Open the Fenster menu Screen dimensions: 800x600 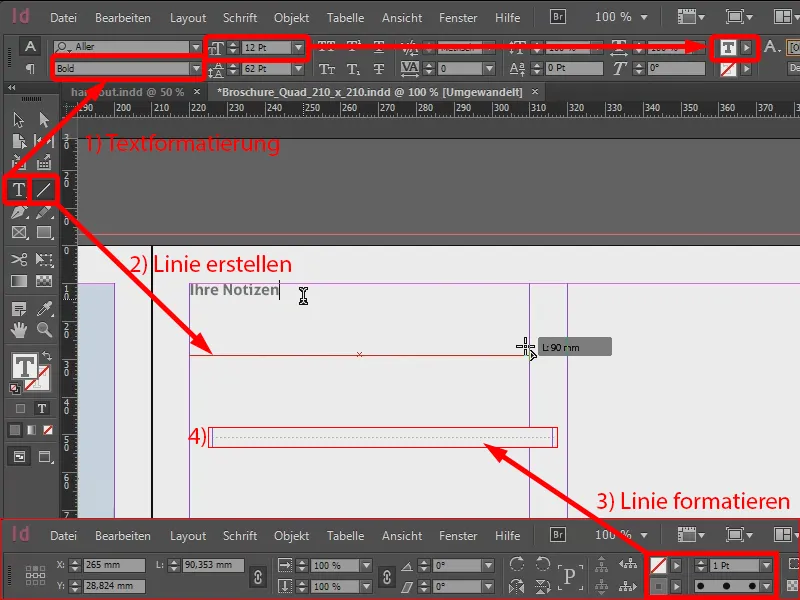[x=458, y=17]
